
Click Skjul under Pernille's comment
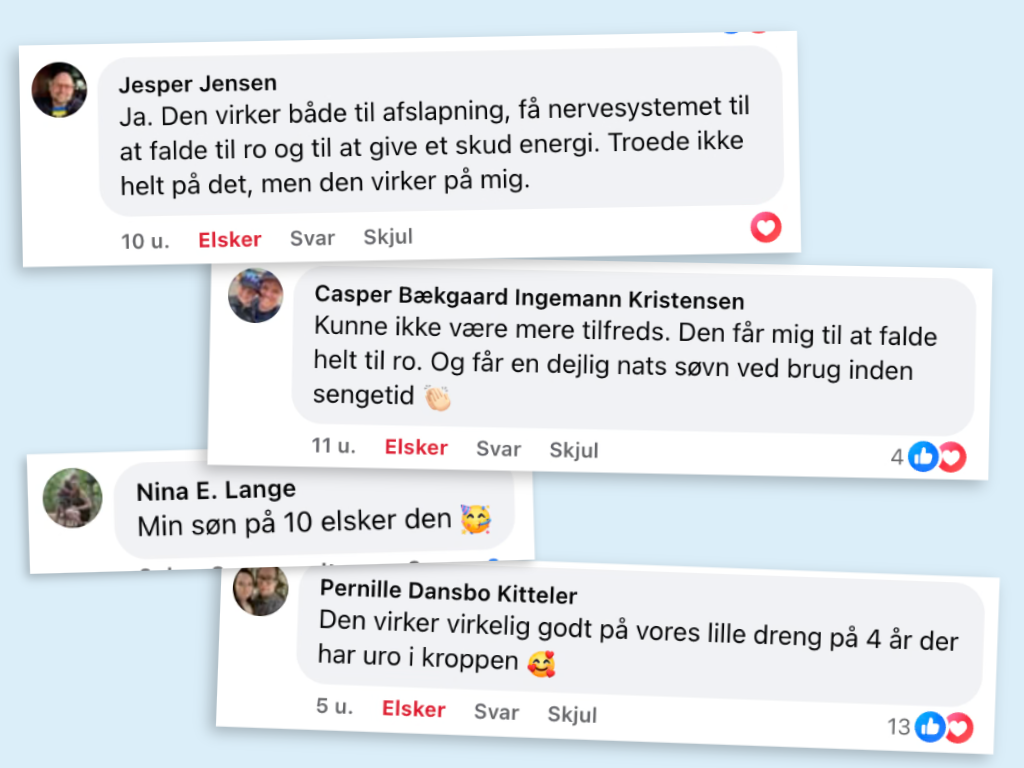tap(572, 714)
